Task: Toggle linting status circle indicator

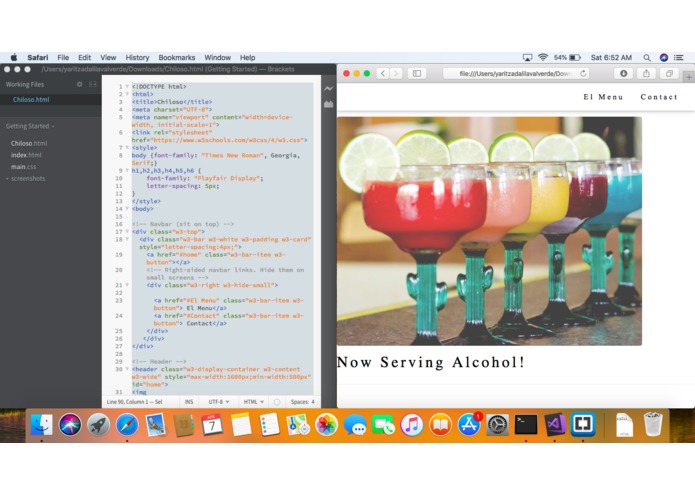Action: point(277,402)
